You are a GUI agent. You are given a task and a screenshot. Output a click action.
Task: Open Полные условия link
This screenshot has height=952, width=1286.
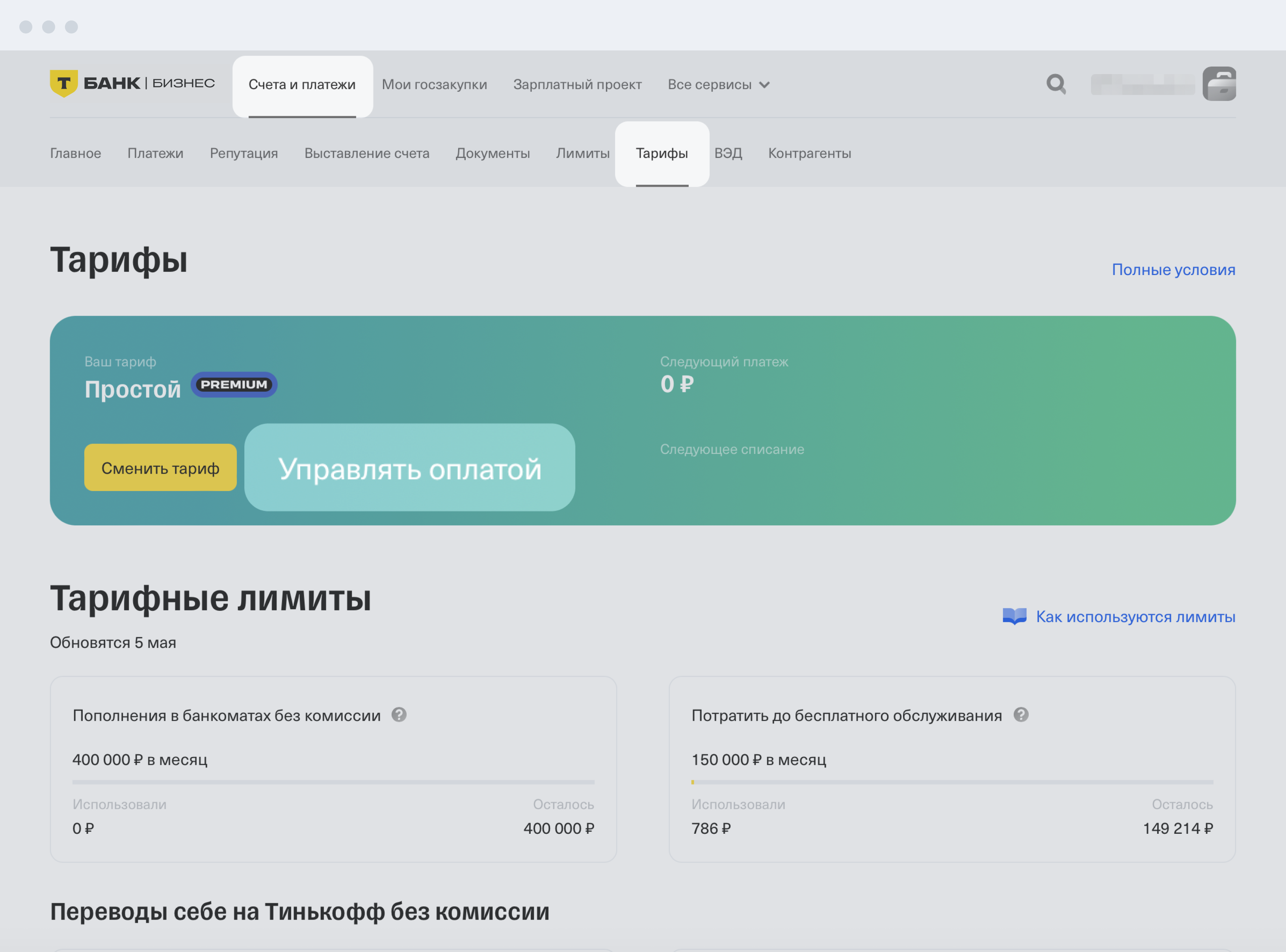point(1174,269)
